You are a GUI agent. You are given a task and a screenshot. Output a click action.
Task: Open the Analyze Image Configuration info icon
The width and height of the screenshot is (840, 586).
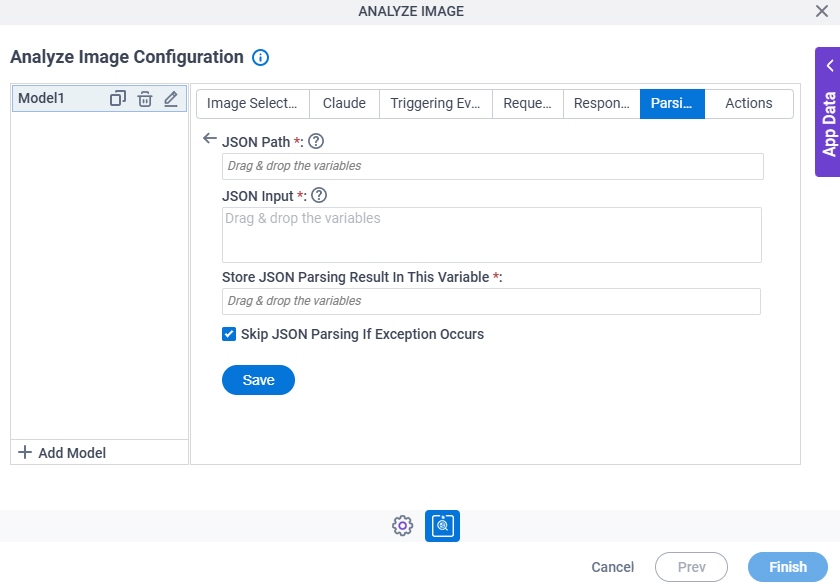(x=260, y=57)
